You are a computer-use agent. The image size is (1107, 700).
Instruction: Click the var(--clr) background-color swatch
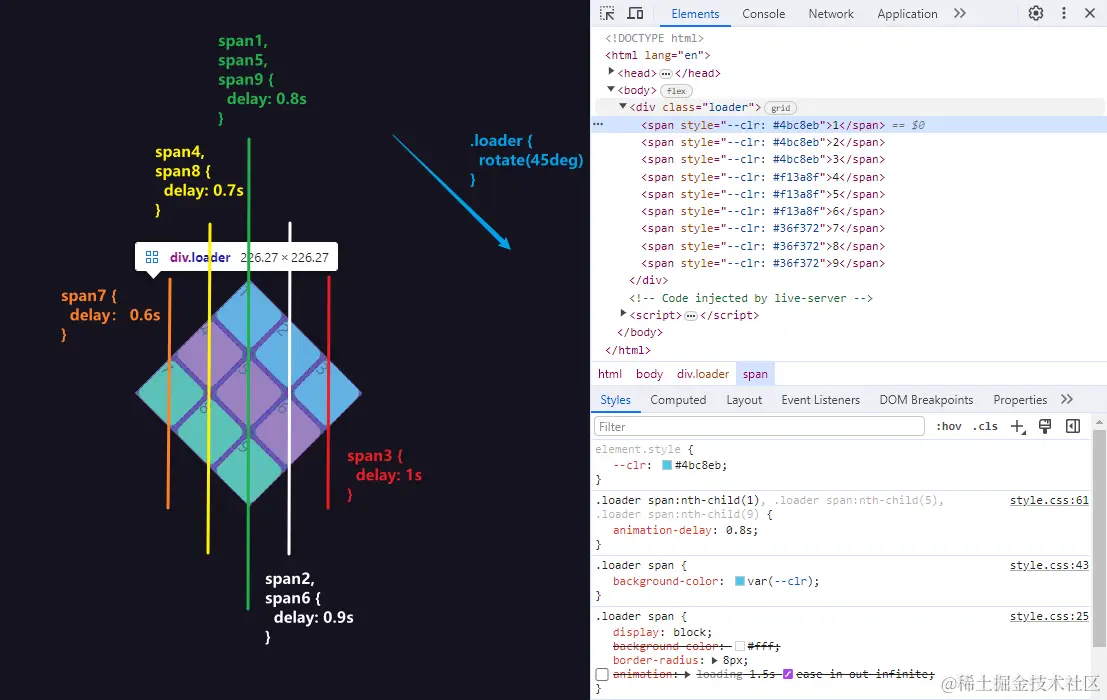click(739, 581)
